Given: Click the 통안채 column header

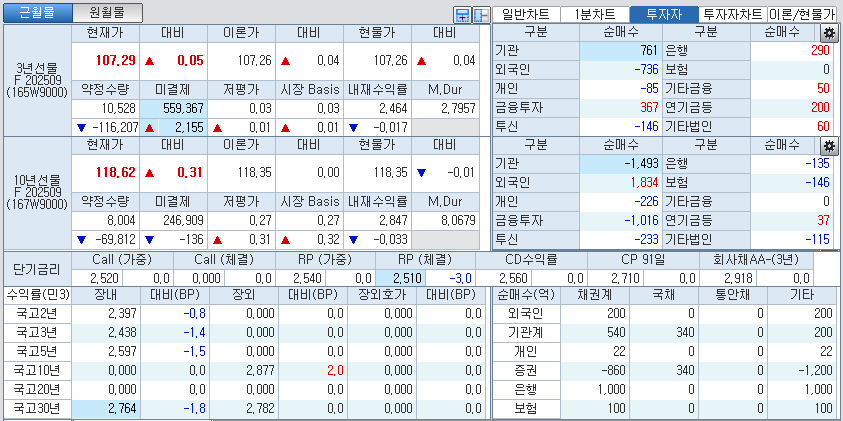Looking at the screenshot, I should coord(732,295).
